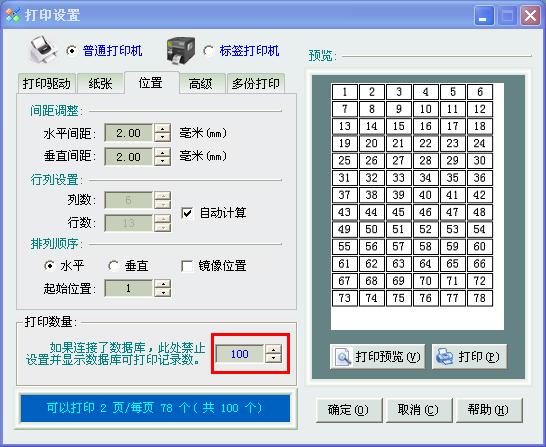Screen dimensions: 546x447
Task: Decrease 垂直间距 with the down arrow
Action: [x=163, y=161]
